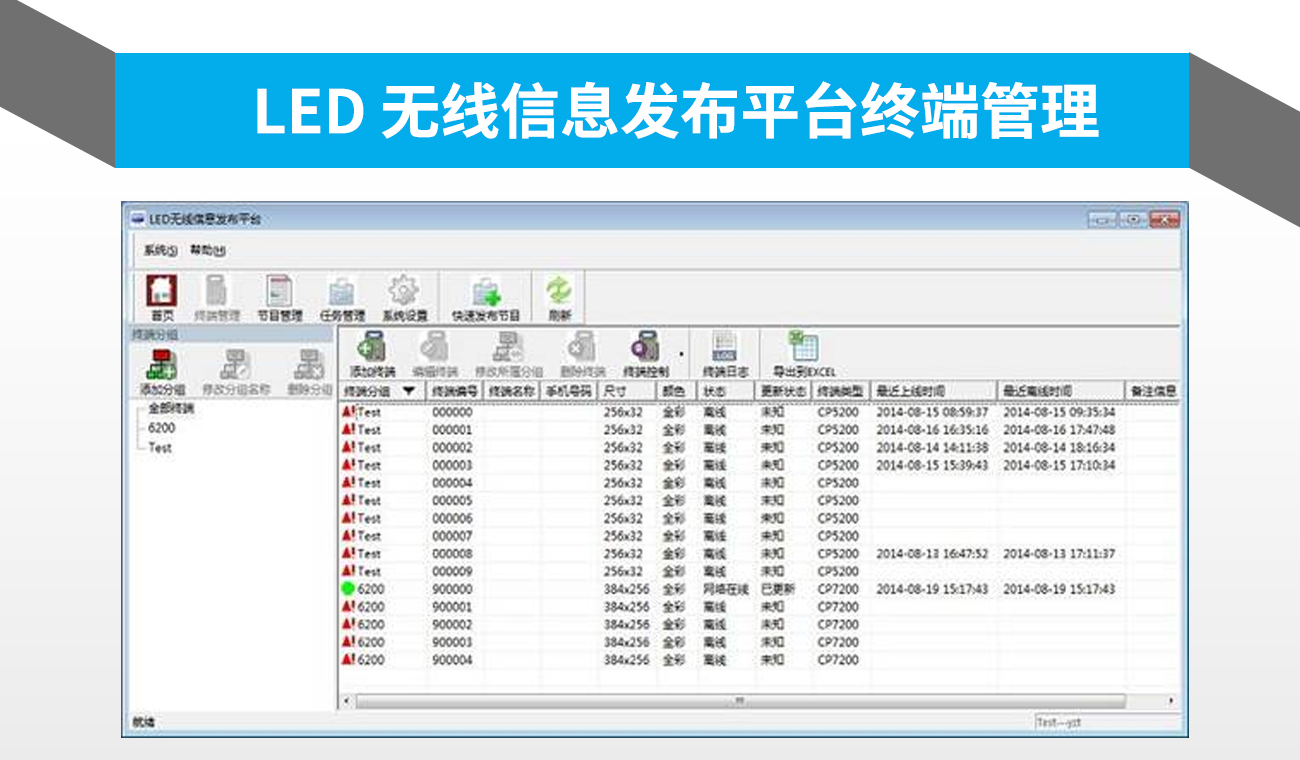Screen dimensions: 1300x760
Task: Select the online terminal row 900000
Action: point(452,589)
